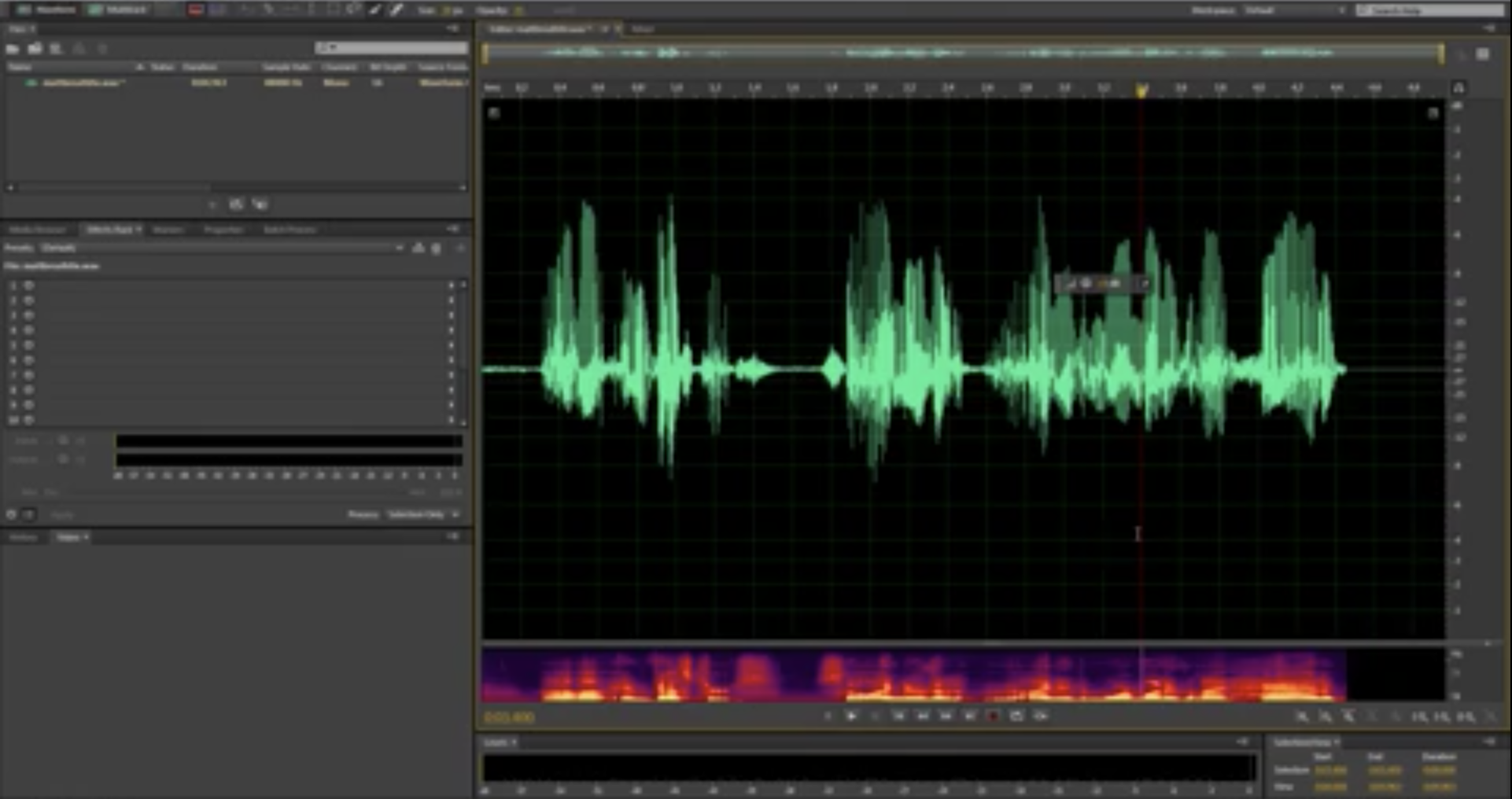
Task: Open the Multitrack editor view
Action: pos(118,10)
